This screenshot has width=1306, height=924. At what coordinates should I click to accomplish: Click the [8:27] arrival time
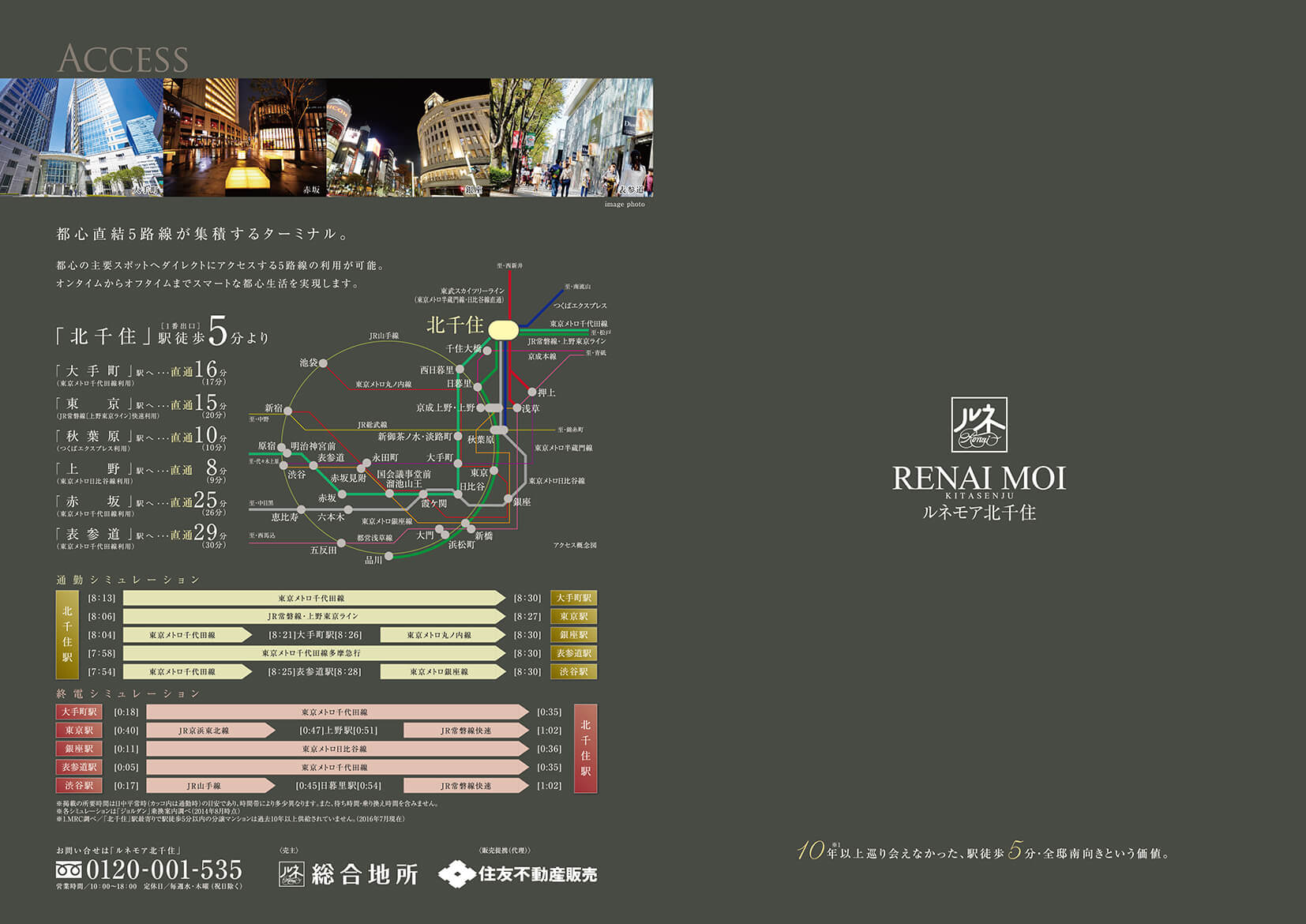point(527,616)
